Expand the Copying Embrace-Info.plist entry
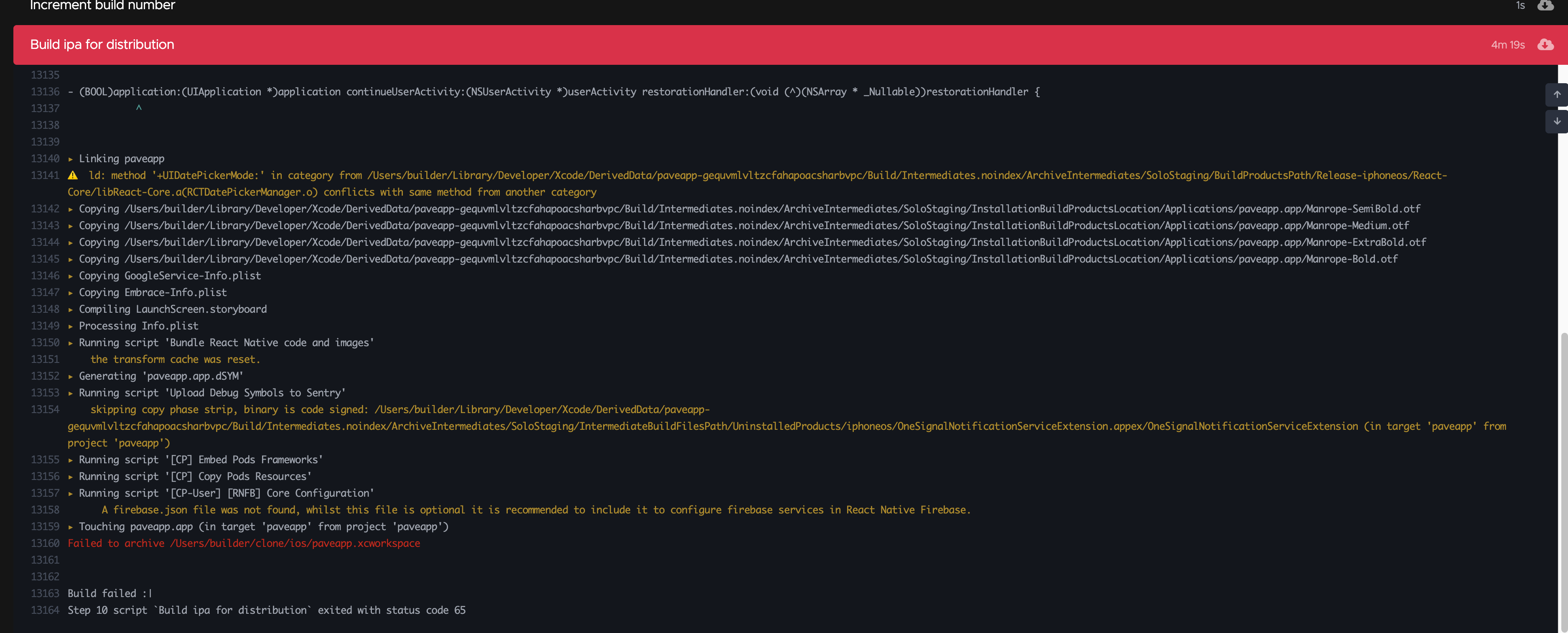1568x633 pixels. [x=71, y=293]
